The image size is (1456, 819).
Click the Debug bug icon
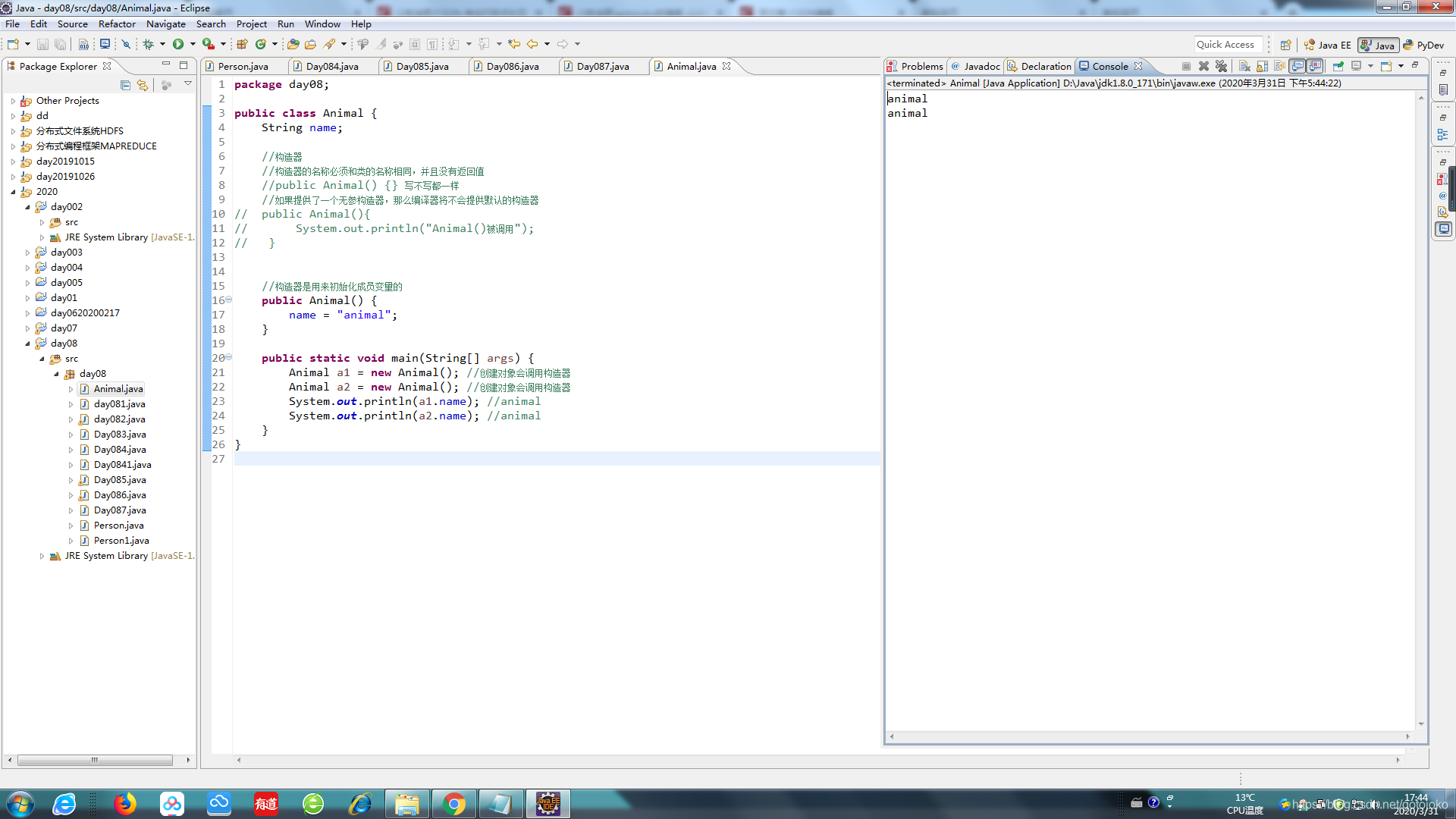(149, 45)
